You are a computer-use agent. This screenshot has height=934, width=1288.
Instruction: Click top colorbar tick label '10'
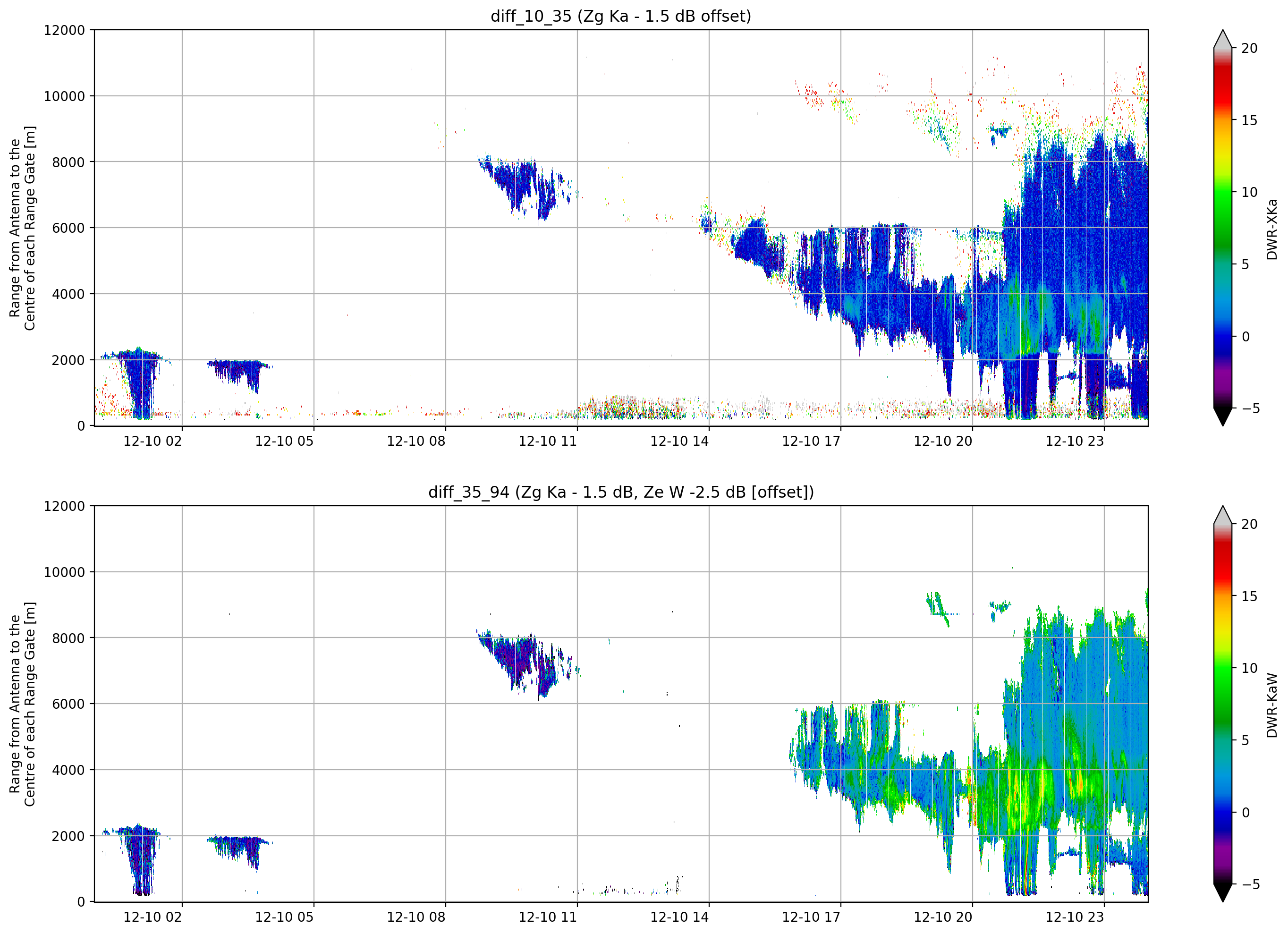click(1249, 193)
